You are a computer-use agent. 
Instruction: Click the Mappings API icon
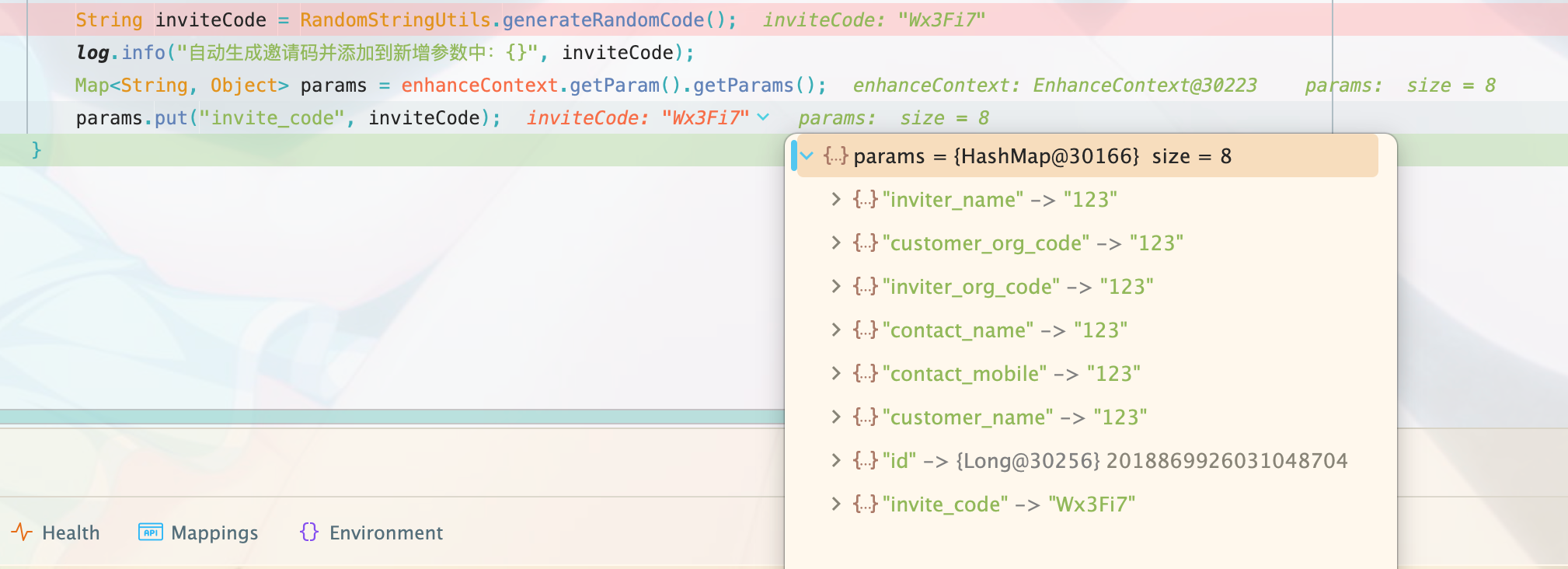pyautogui.click(x=150, y=532)
